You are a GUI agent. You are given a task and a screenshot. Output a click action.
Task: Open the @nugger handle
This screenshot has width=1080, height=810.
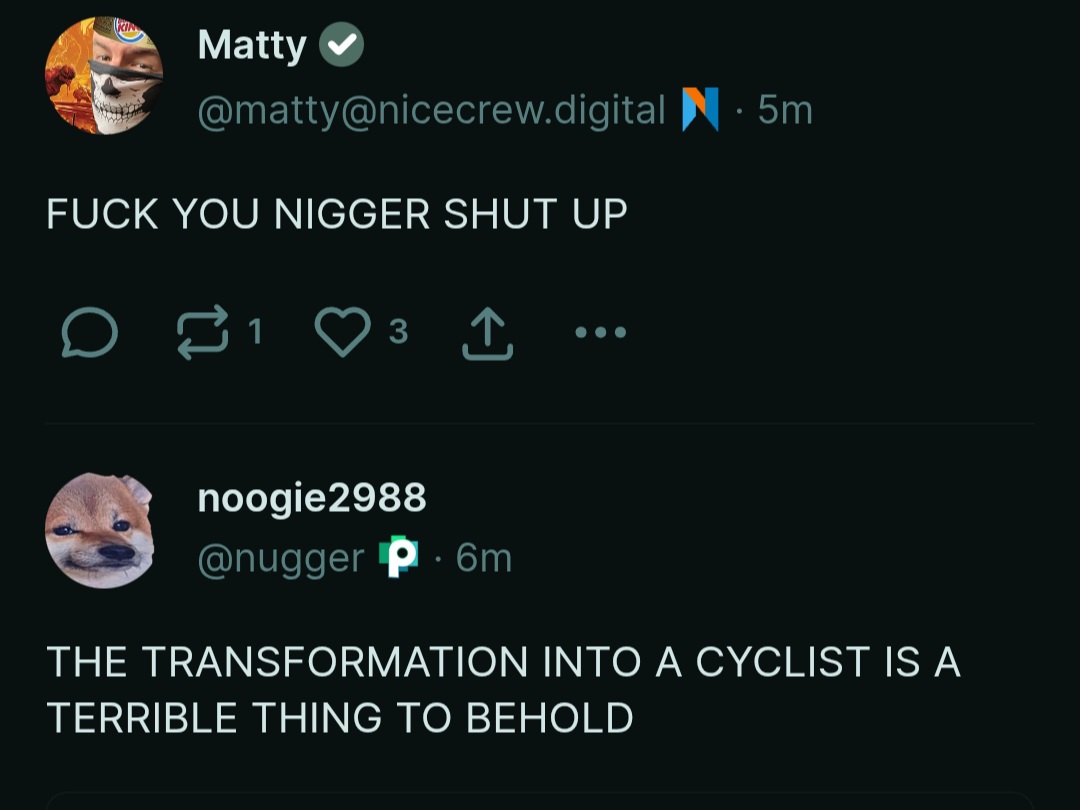click(281, 558)
